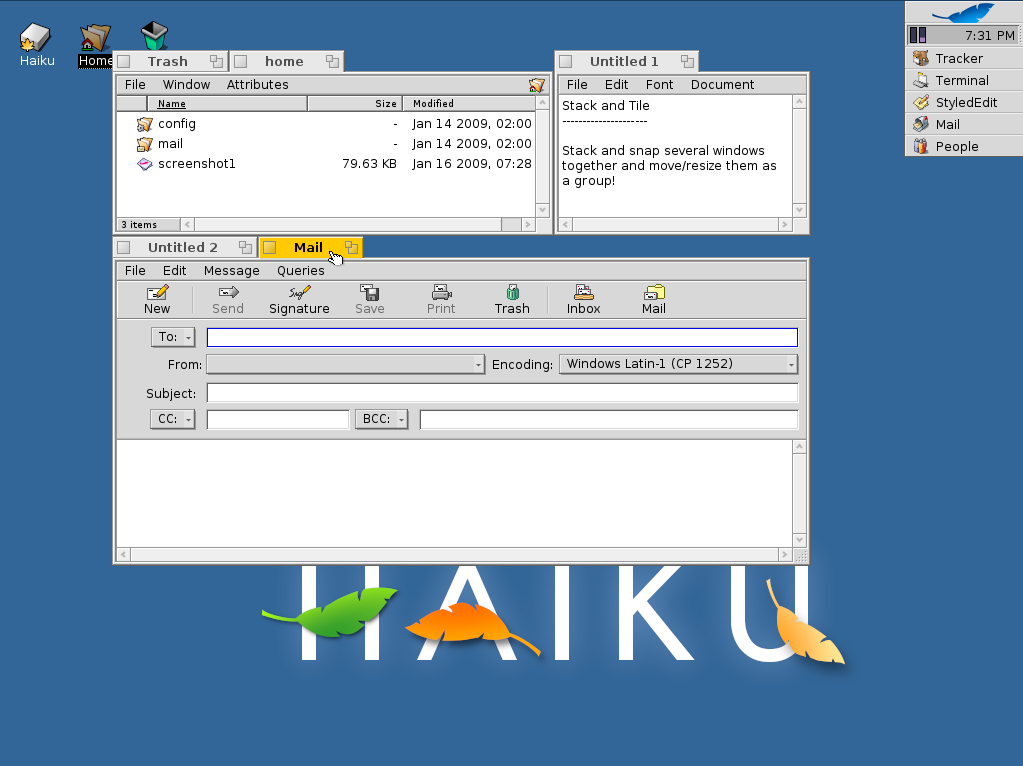Click into the To: address field
The width and height of the screenshot is (1023, 766).
point(502,337)
